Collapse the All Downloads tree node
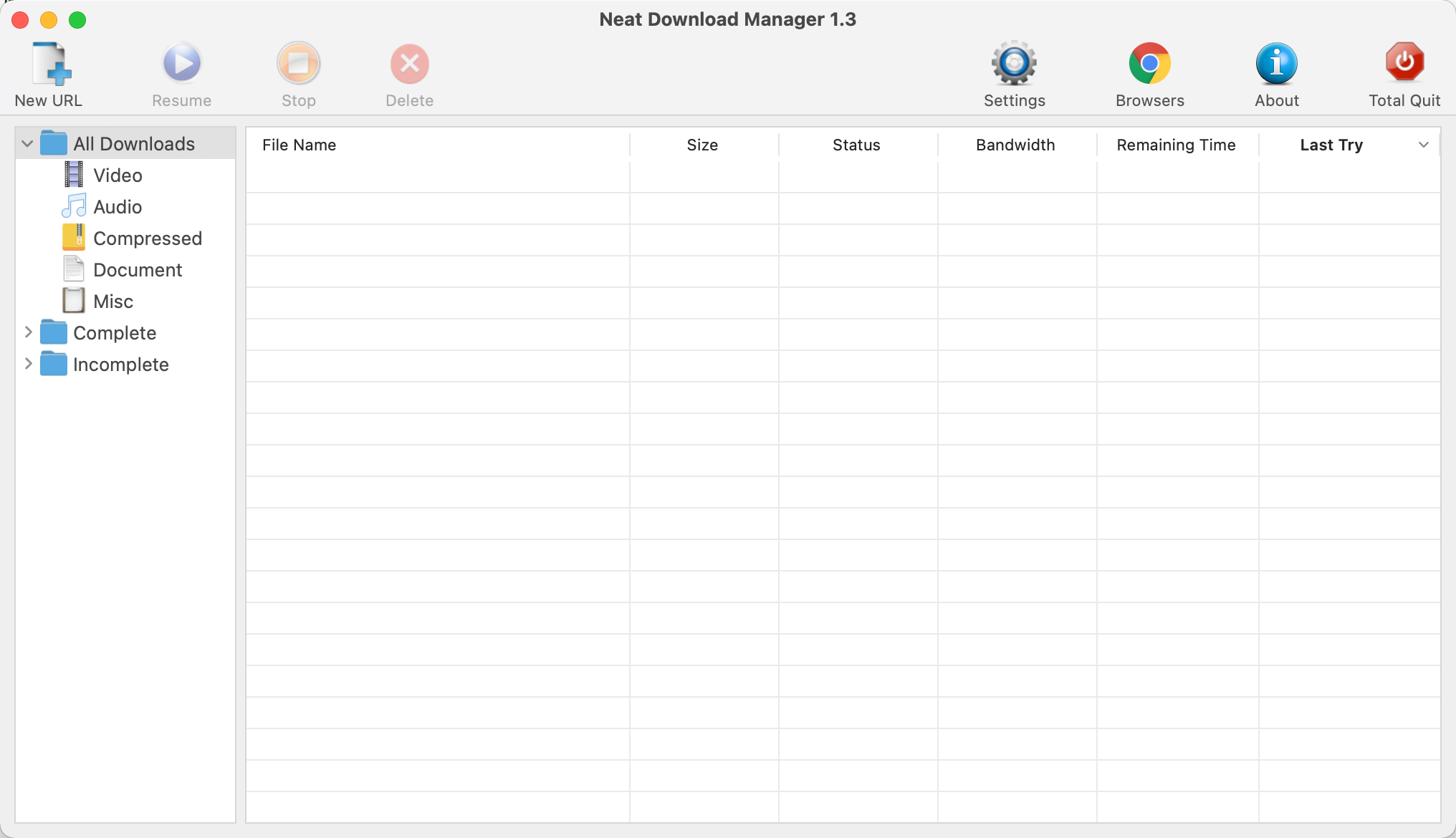 coord(27,144)
